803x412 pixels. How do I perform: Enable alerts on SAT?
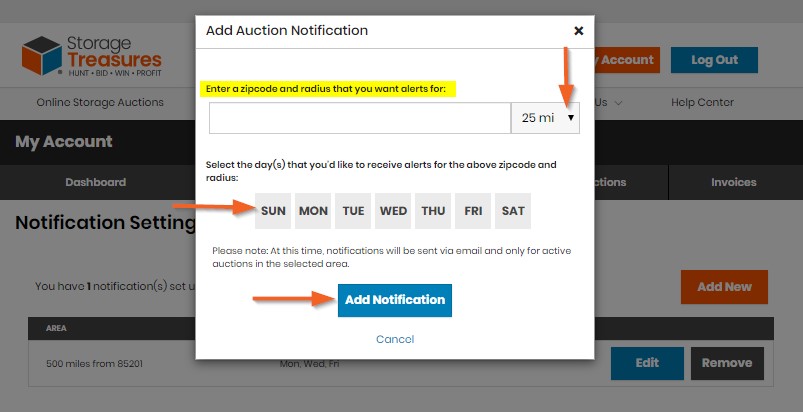pos(513,211)
